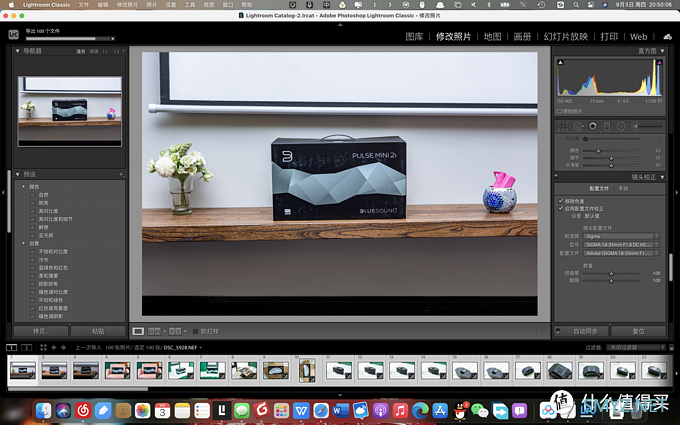Cancel export progress with X
The width and height of the screenshot is (680, 425).
tap(113, 39)
